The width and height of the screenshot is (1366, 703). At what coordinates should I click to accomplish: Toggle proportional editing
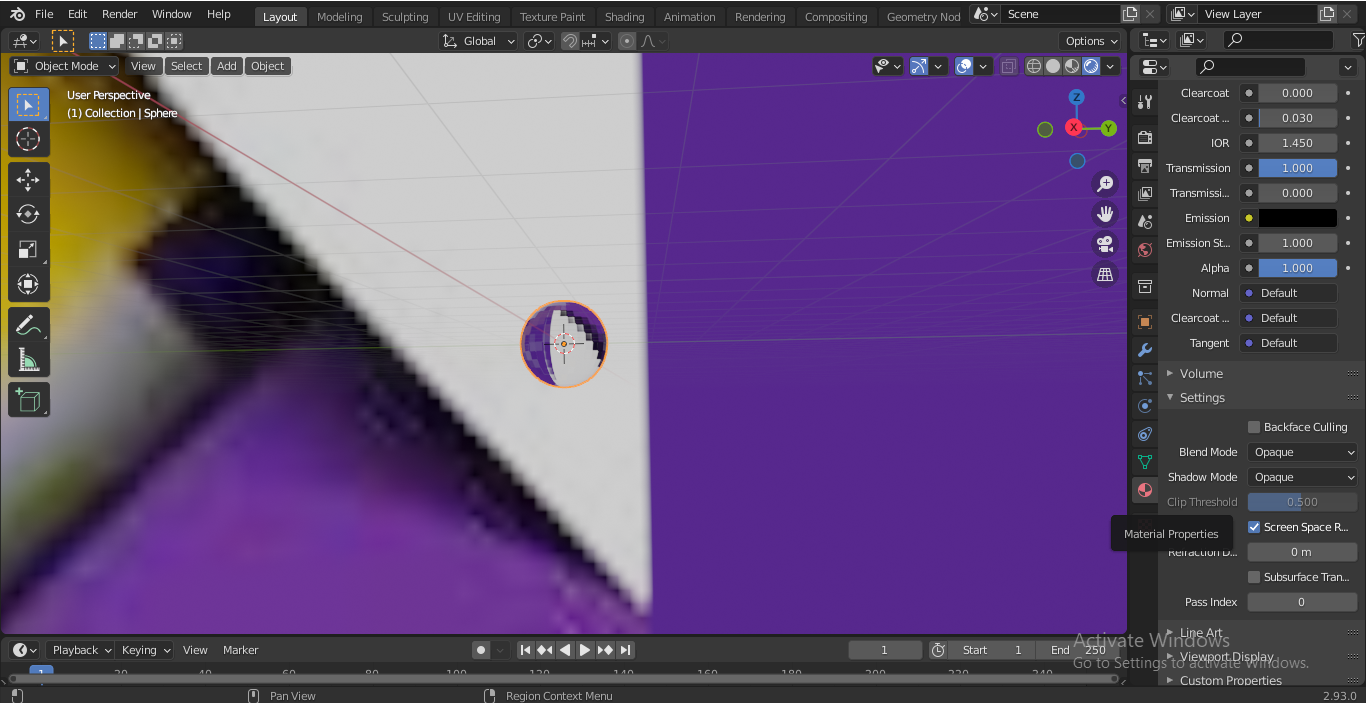pos(627,41)
